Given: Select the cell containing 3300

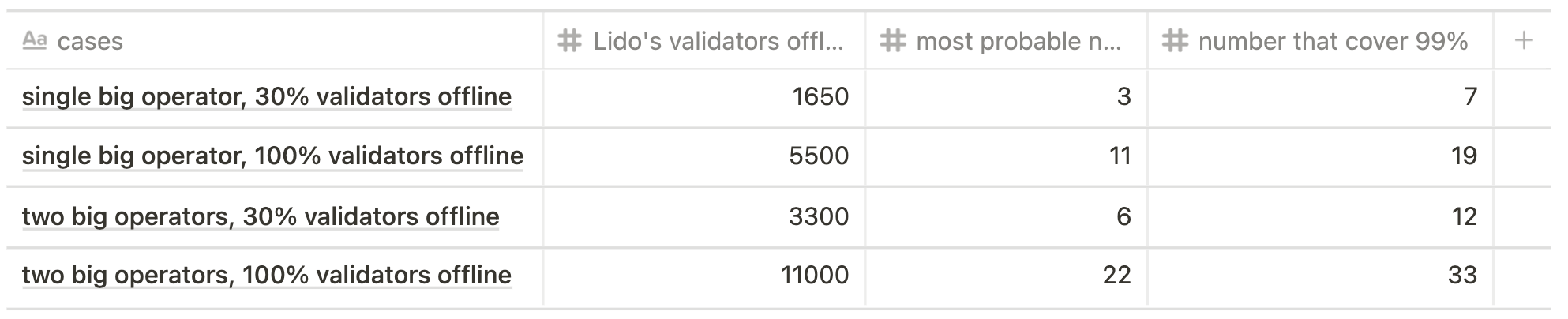Looking at the screenshot, I should click(704, 217).
